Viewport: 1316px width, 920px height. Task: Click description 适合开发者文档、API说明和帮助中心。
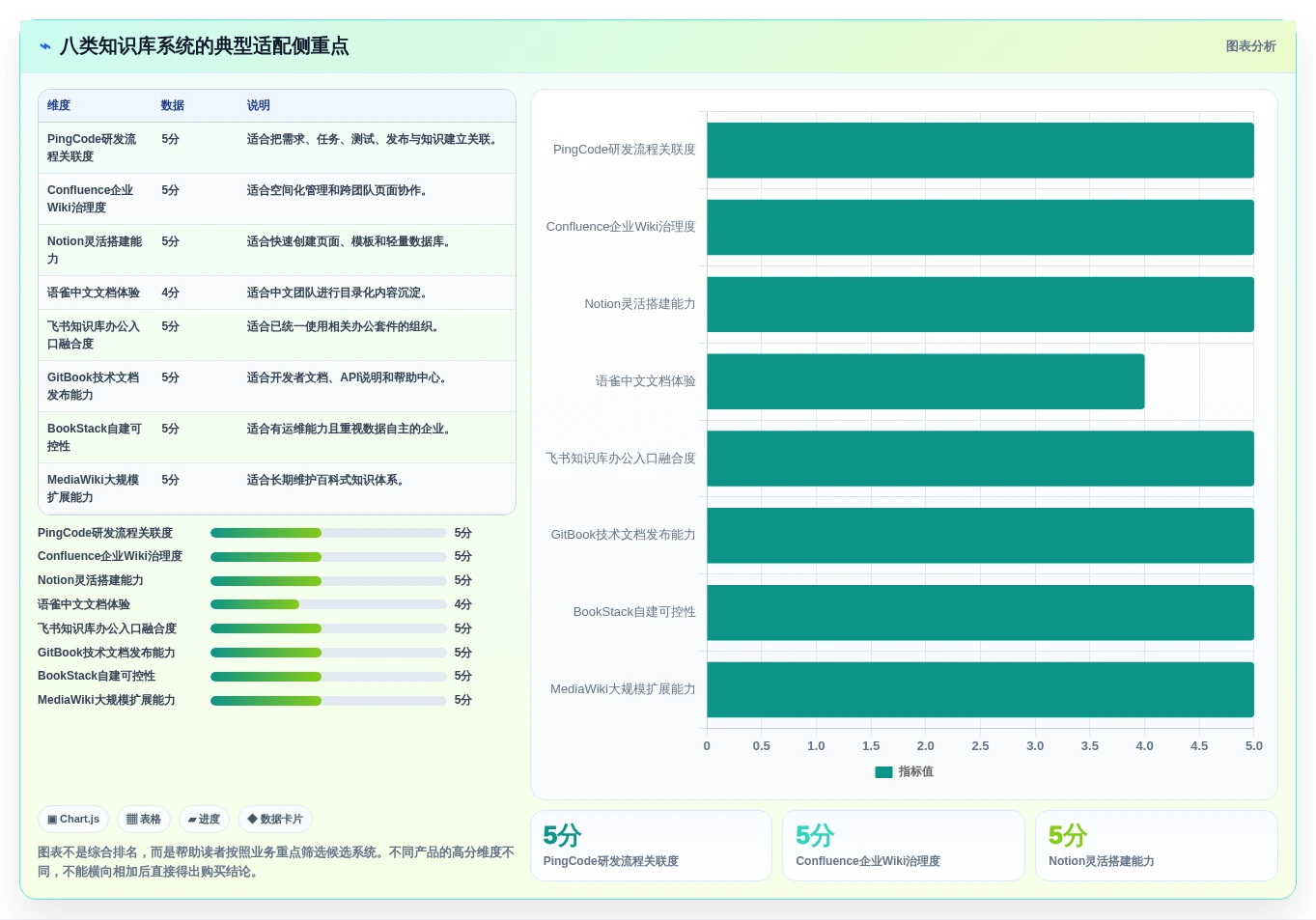[350, 377]
